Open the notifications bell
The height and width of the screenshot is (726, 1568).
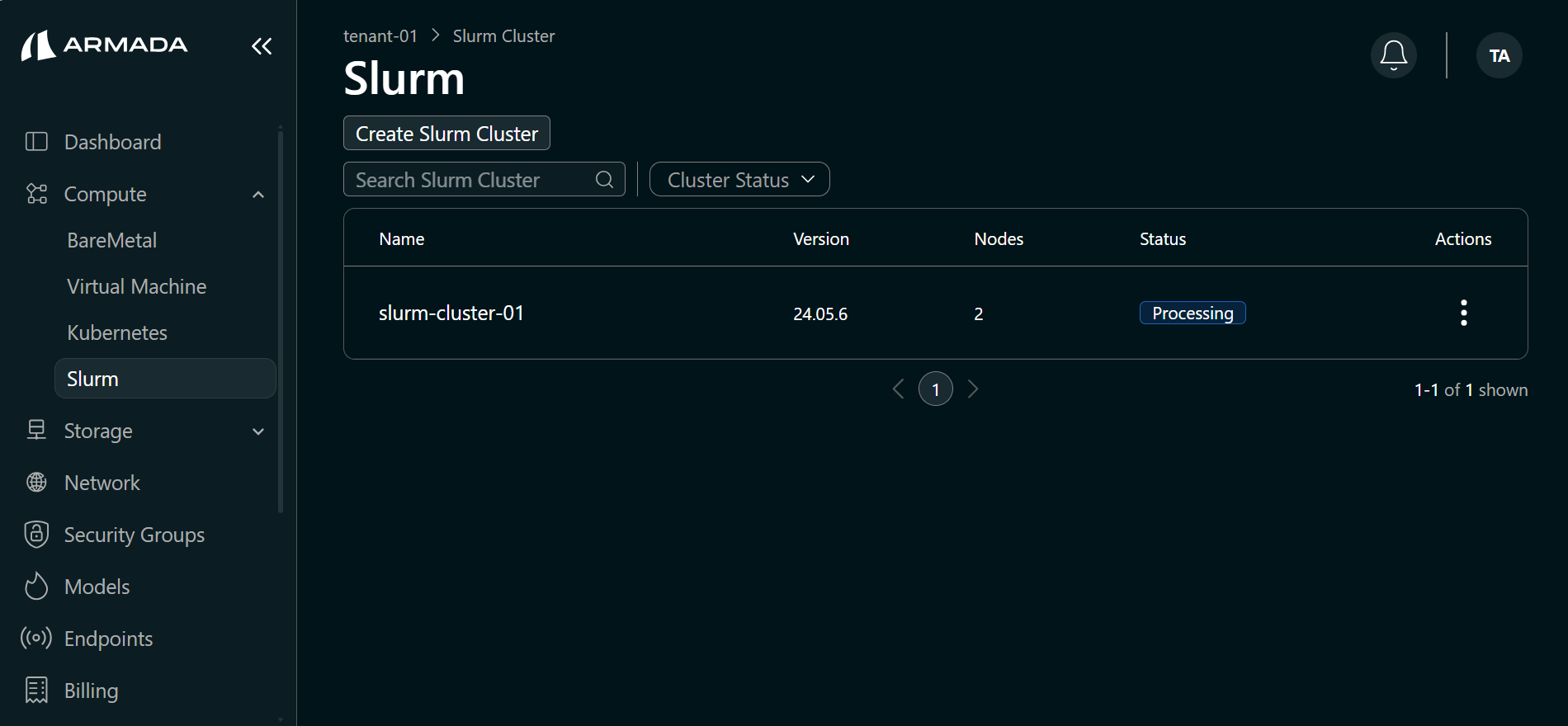point(1394,55)
